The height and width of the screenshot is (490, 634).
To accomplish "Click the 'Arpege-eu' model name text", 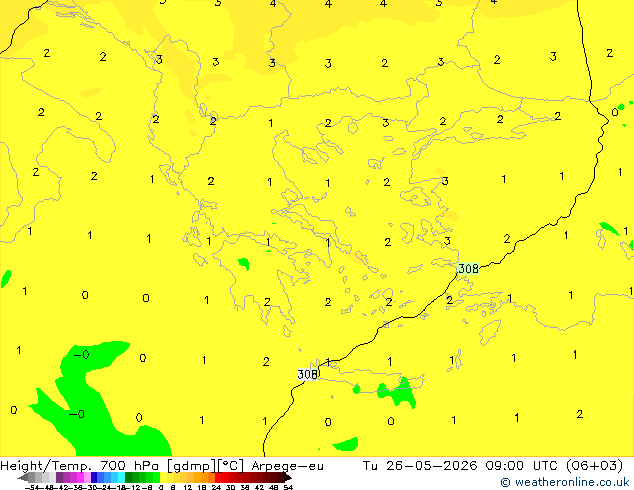I will pos(287,466).
